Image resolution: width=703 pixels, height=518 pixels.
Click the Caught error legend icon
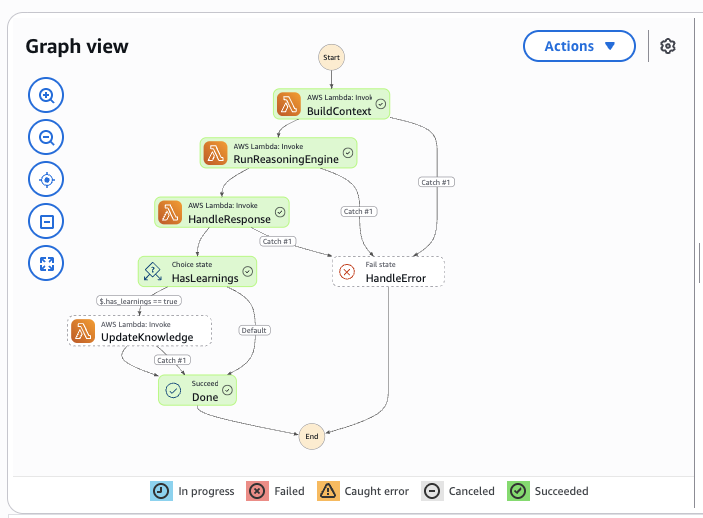(328, 491)
